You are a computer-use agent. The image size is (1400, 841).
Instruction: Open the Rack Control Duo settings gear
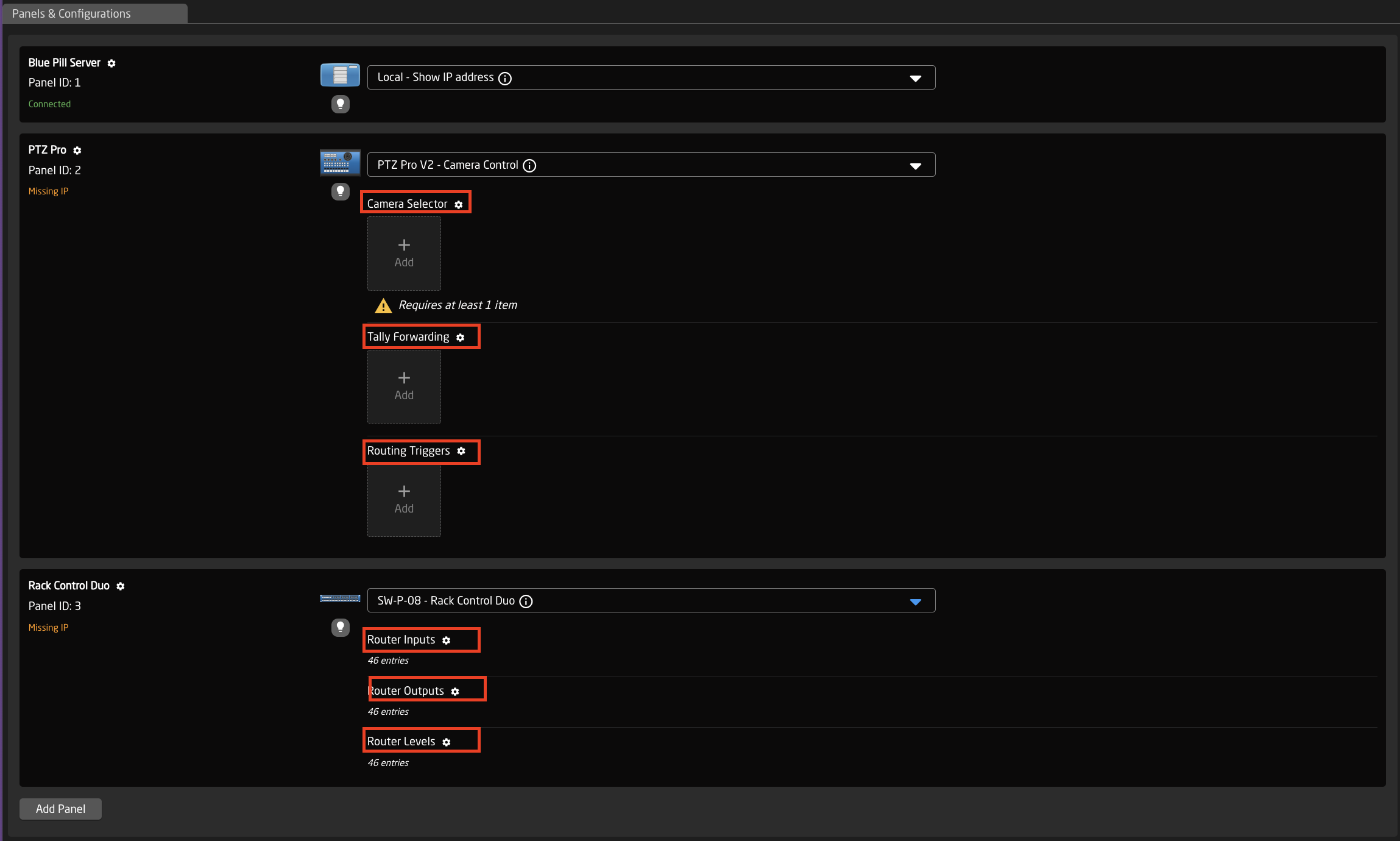pyautogui.click(x=121, y=586)
